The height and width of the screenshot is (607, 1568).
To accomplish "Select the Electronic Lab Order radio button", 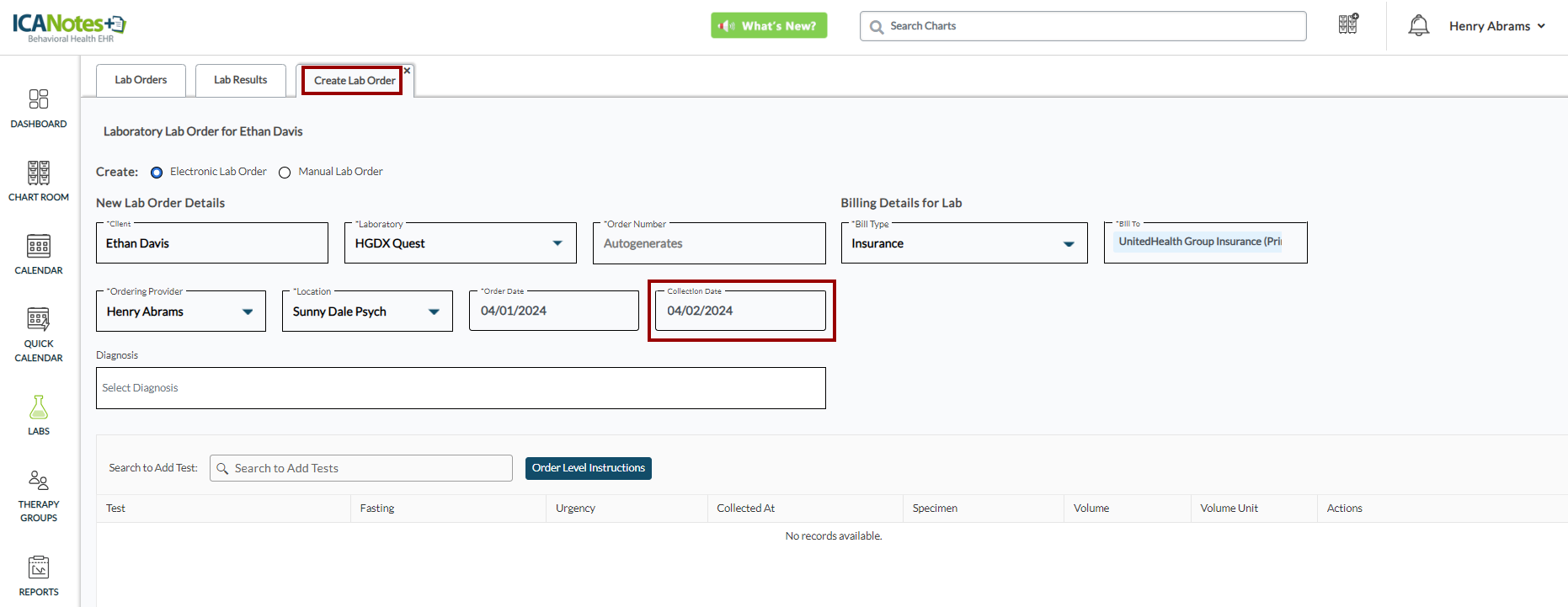I will pos(157,173).
